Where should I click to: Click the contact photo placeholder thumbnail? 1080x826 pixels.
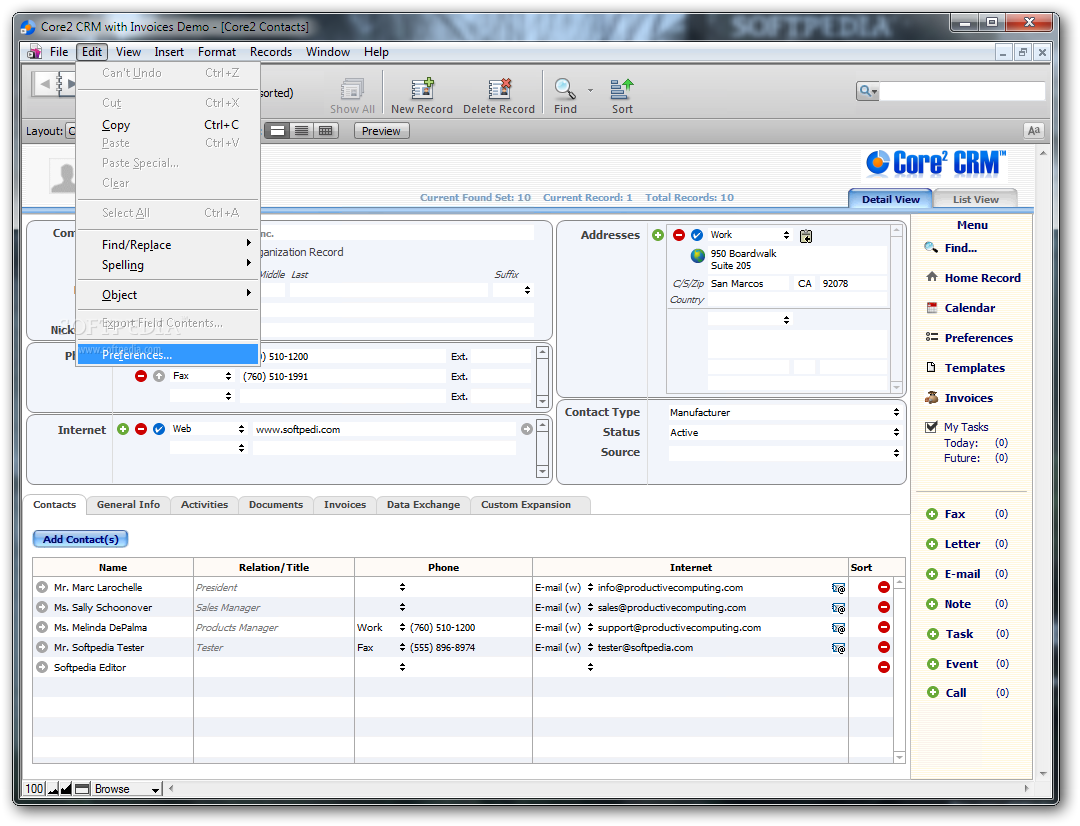[63, 176]
